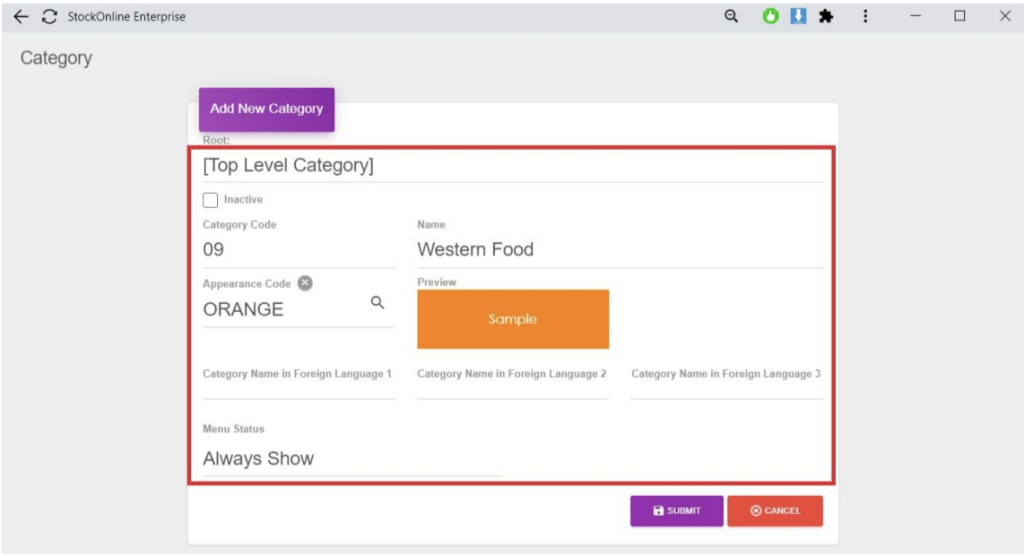Open the zoom magnifier icon in title bar
The width and height of the screenshot is (1024, 556).
point(731,16)
